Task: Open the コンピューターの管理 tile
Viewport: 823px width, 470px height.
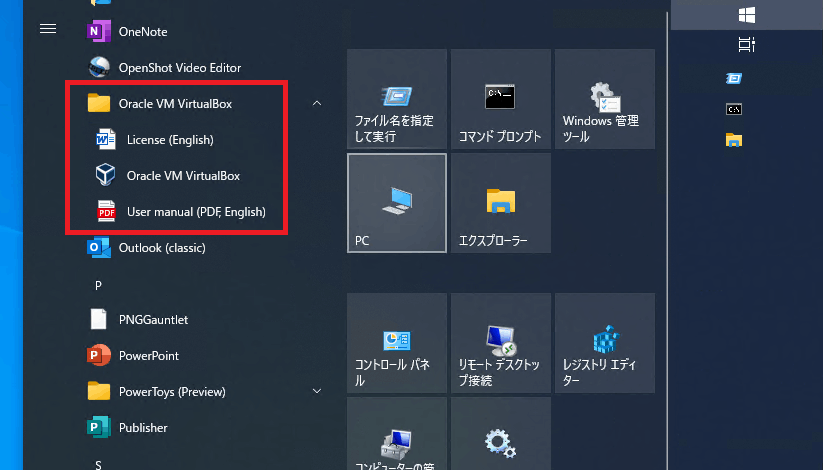Action: point(397,434)
